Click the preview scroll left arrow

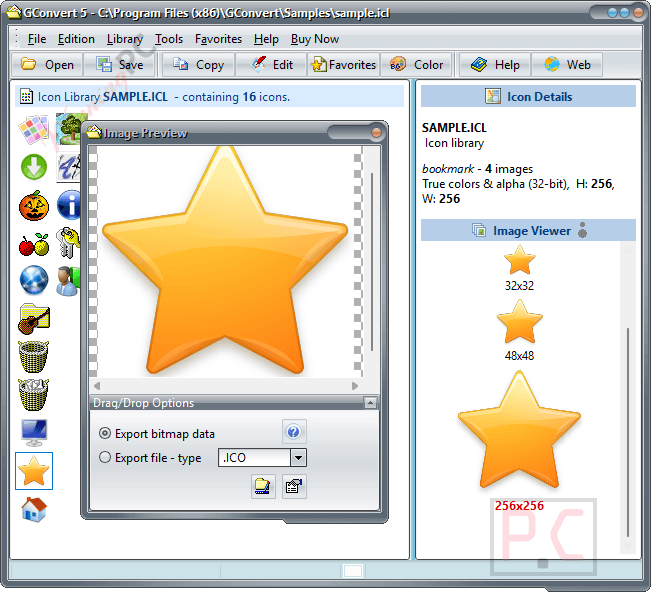coord(97,386)
